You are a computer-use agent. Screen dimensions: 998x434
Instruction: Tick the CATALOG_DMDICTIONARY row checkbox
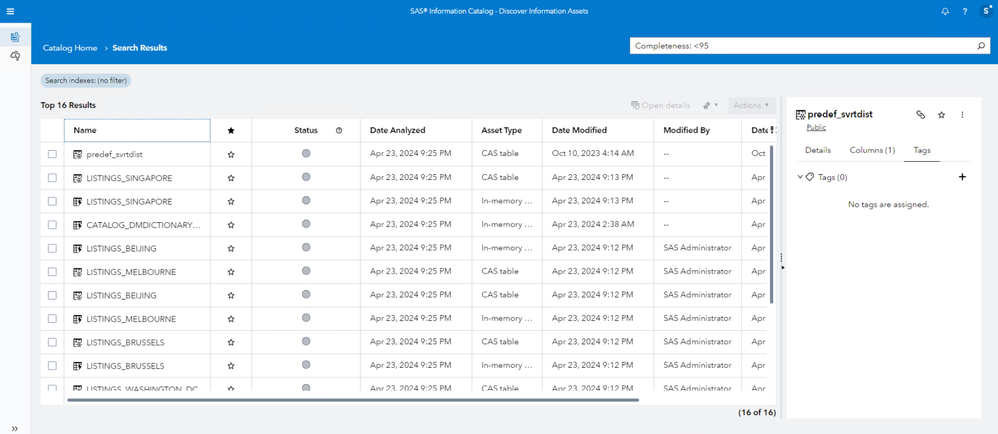click(x=52, y=225)
